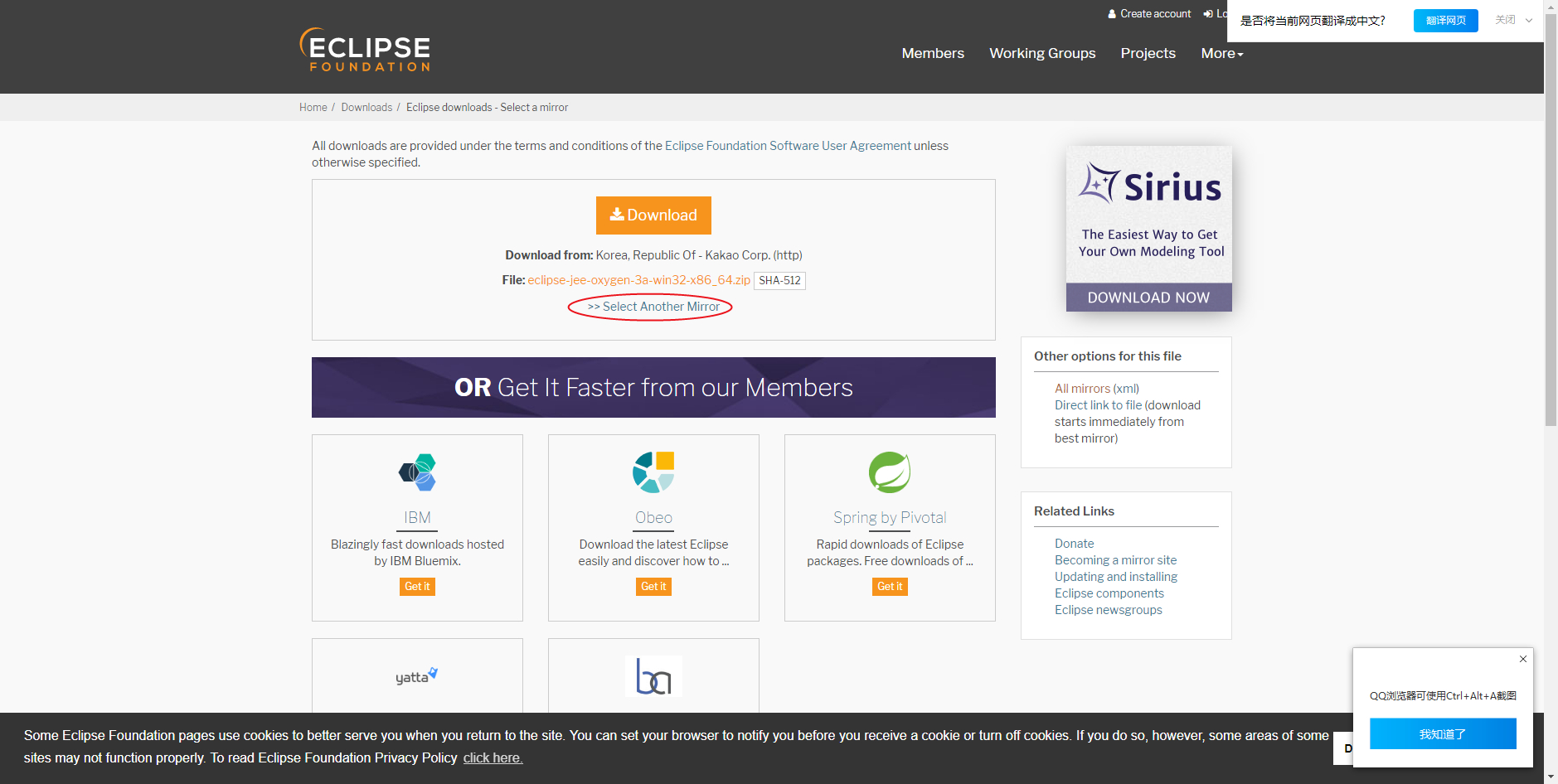The height and width of the screenshot is (784, 1558).
Task: Click the OR Get It Faster banner
Action: (x=653, y=387)
